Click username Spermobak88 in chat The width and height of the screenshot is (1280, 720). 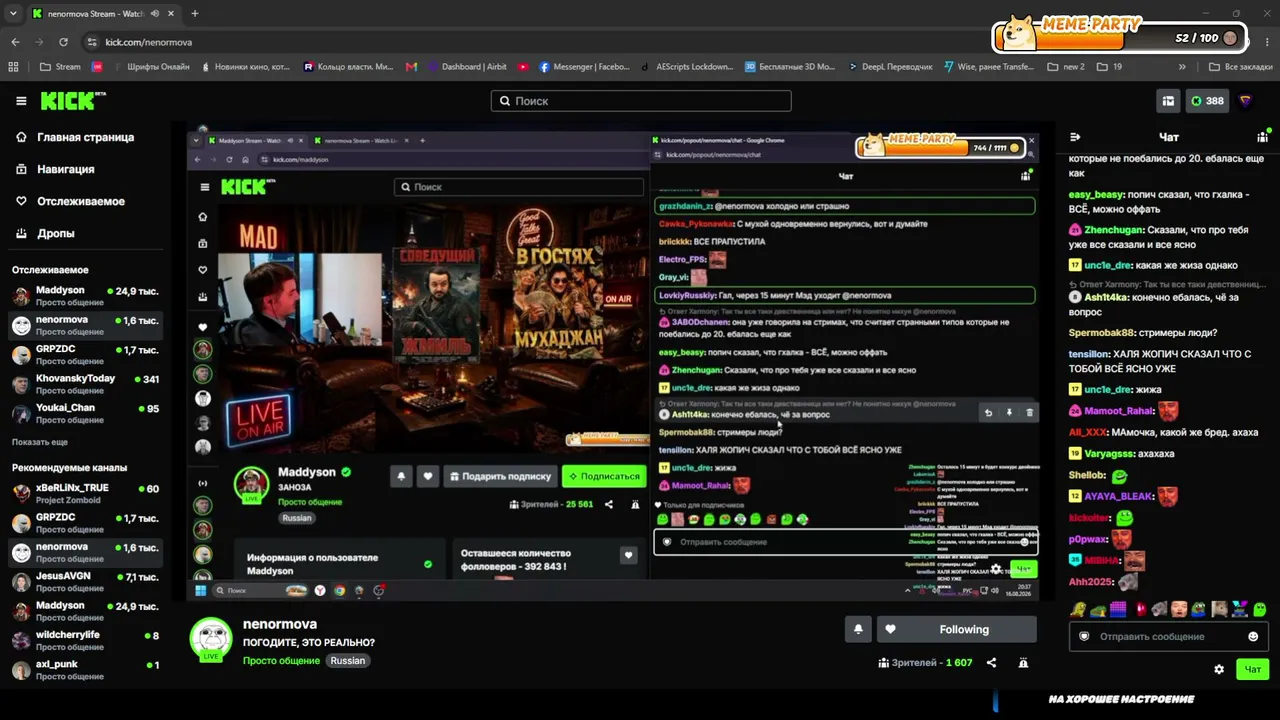1102,332
